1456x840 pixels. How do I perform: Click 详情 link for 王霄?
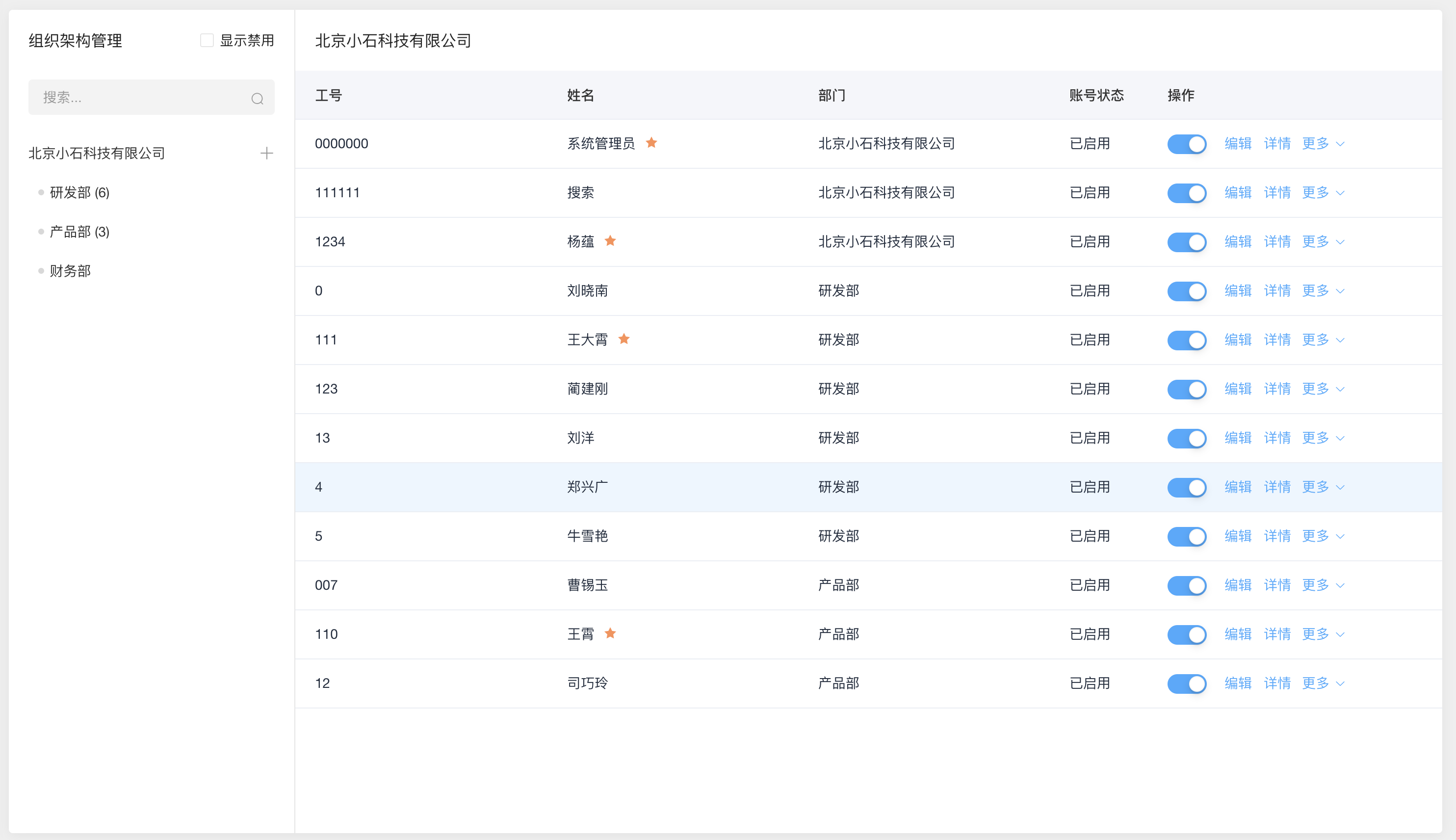[1277, 634]
